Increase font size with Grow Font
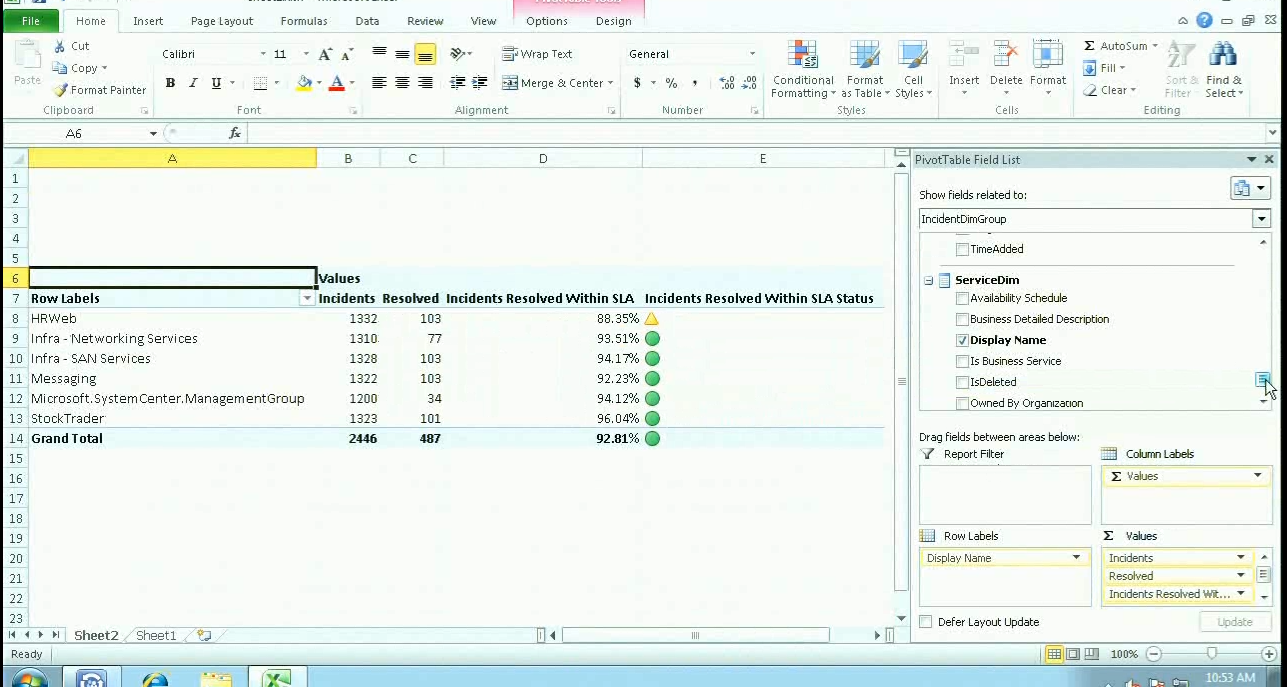This screenshot has height=687, width=1287. (x=325, y=54)
